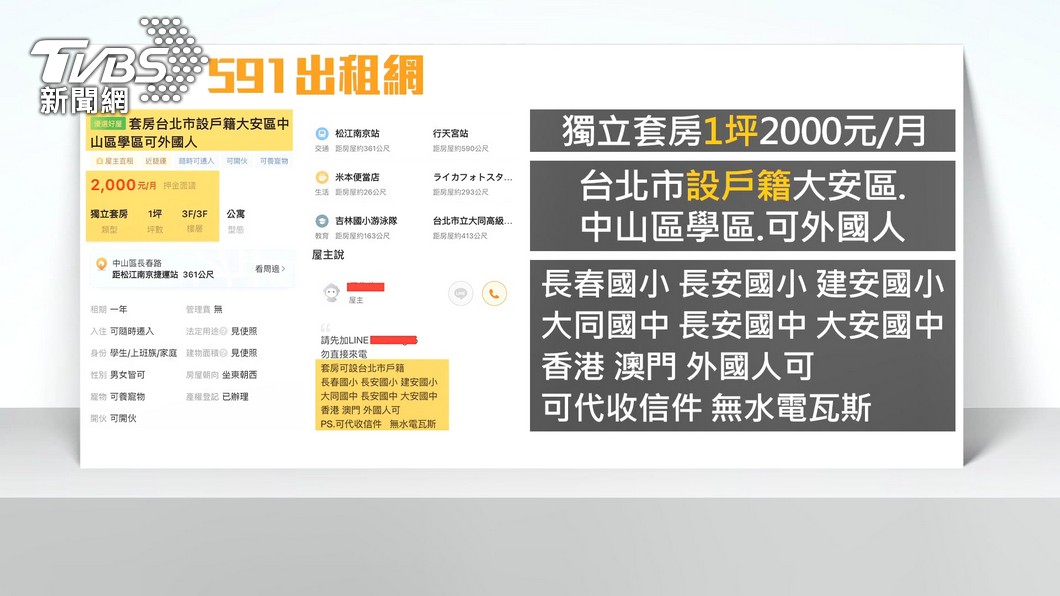Click the small 長春國小 長安國小 建安國小 line
Viewport: 1060px width, 596px height.
click(x=379, y=382)
